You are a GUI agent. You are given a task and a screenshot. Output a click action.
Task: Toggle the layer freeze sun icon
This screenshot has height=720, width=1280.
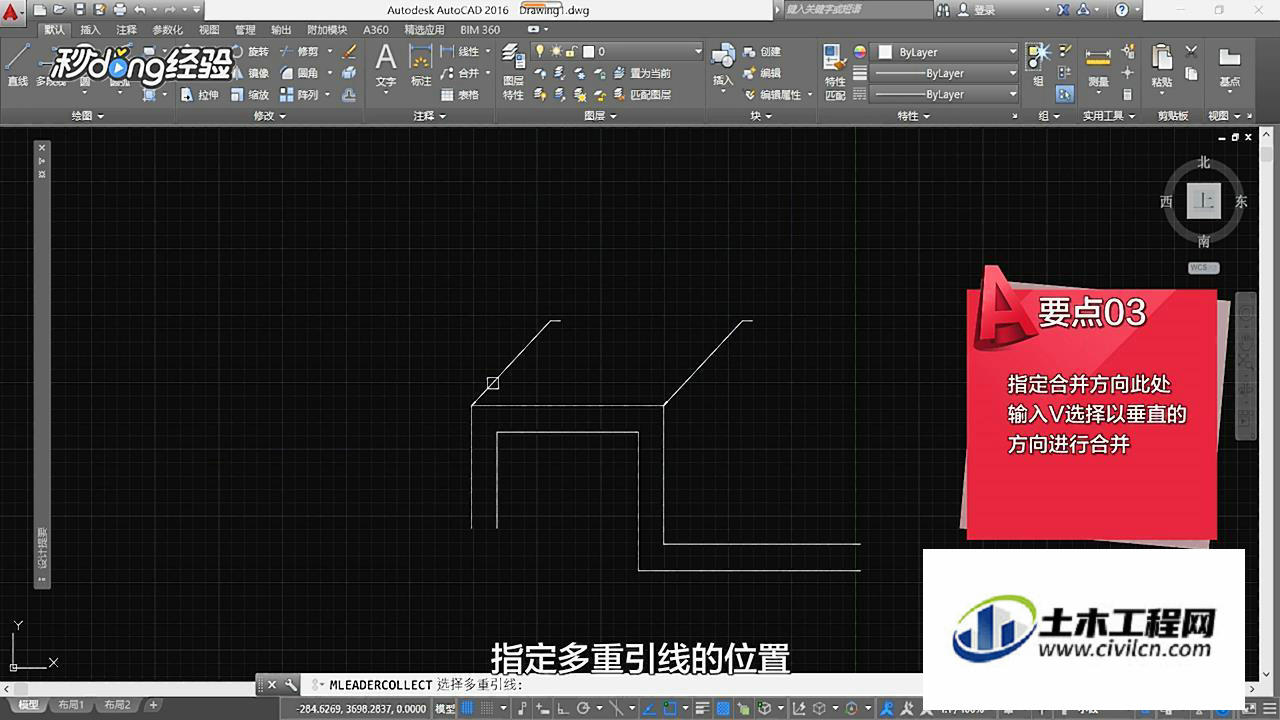556,51
